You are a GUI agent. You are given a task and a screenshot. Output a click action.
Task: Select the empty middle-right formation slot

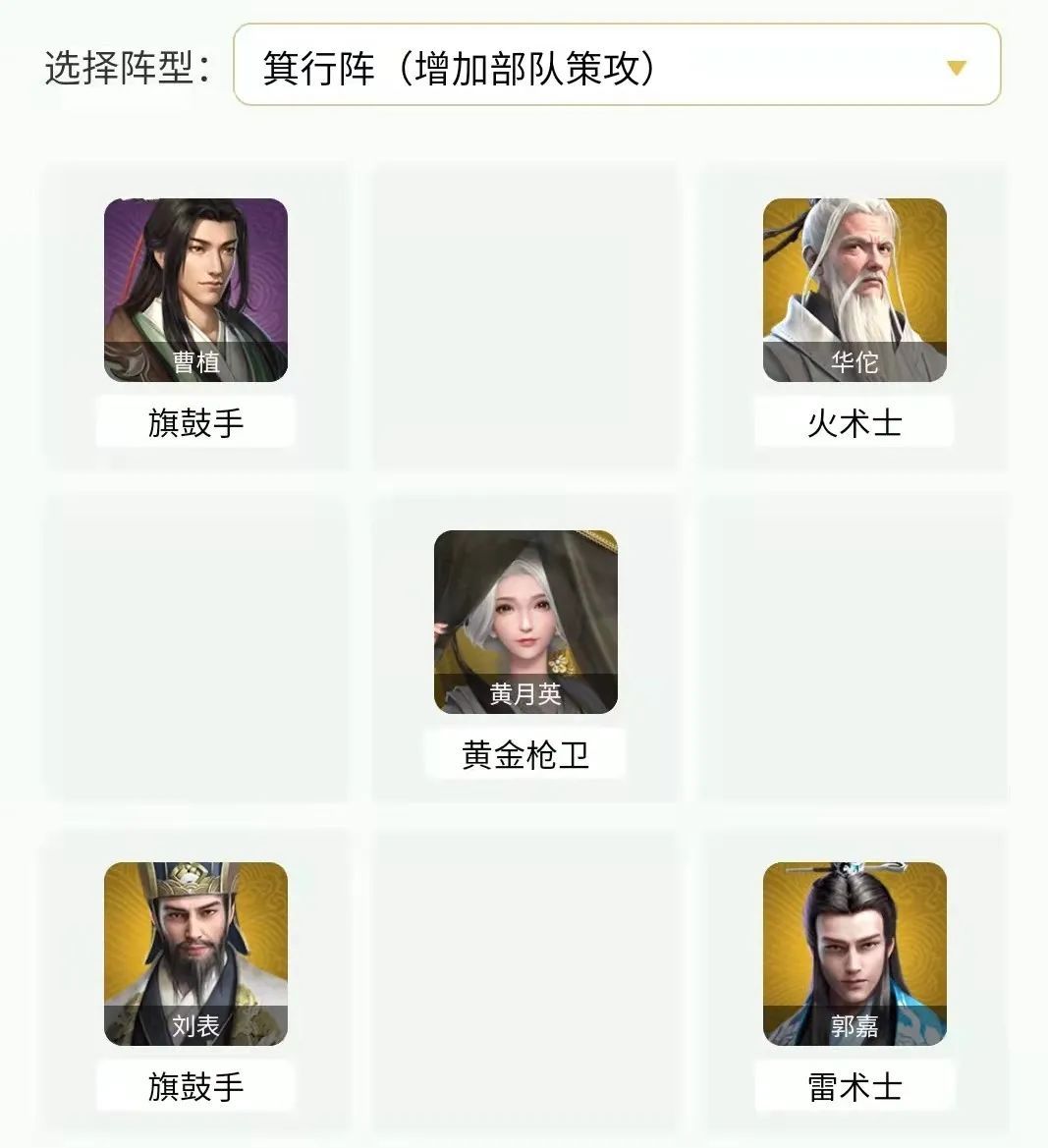[x=854, y=648]
